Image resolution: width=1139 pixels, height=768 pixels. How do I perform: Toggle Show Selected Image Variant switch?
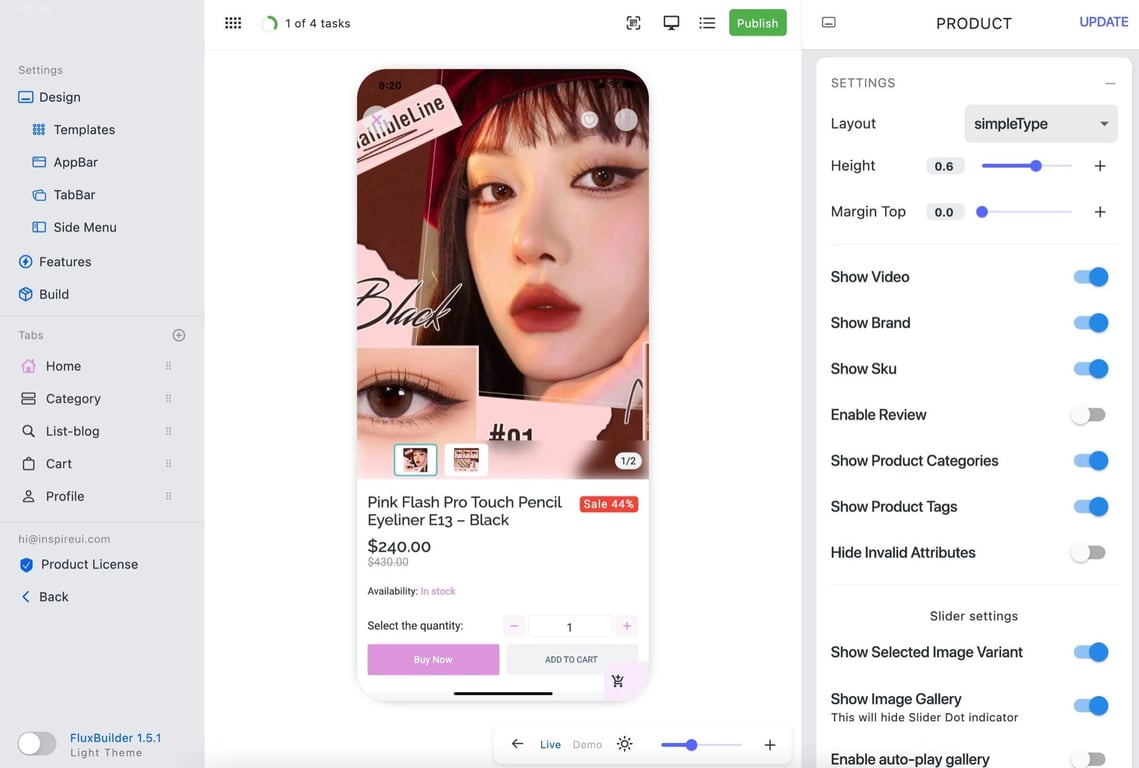tap(1091, 652)
